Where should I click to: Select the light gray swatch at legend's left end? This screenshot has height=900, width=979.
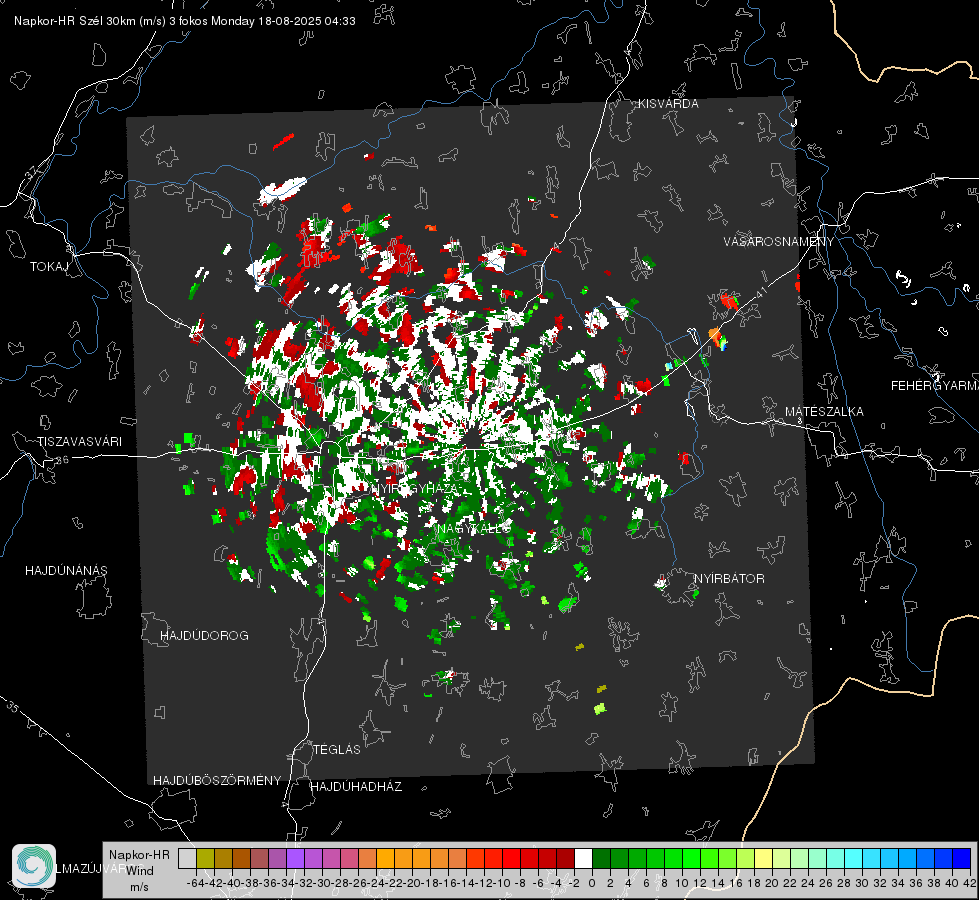click(x=187, y=858)
